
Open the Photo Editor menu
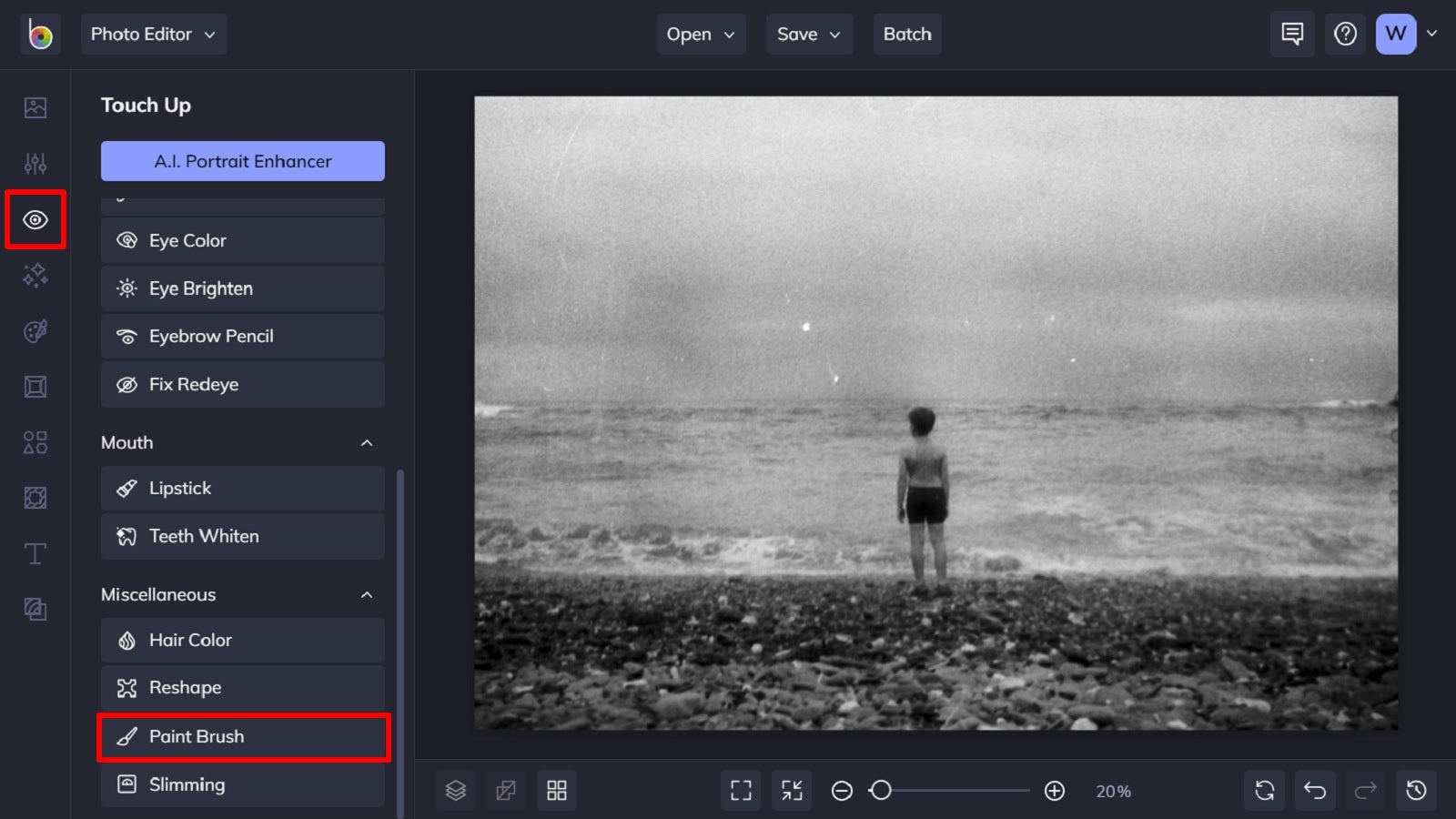click(x=154, y=34)
